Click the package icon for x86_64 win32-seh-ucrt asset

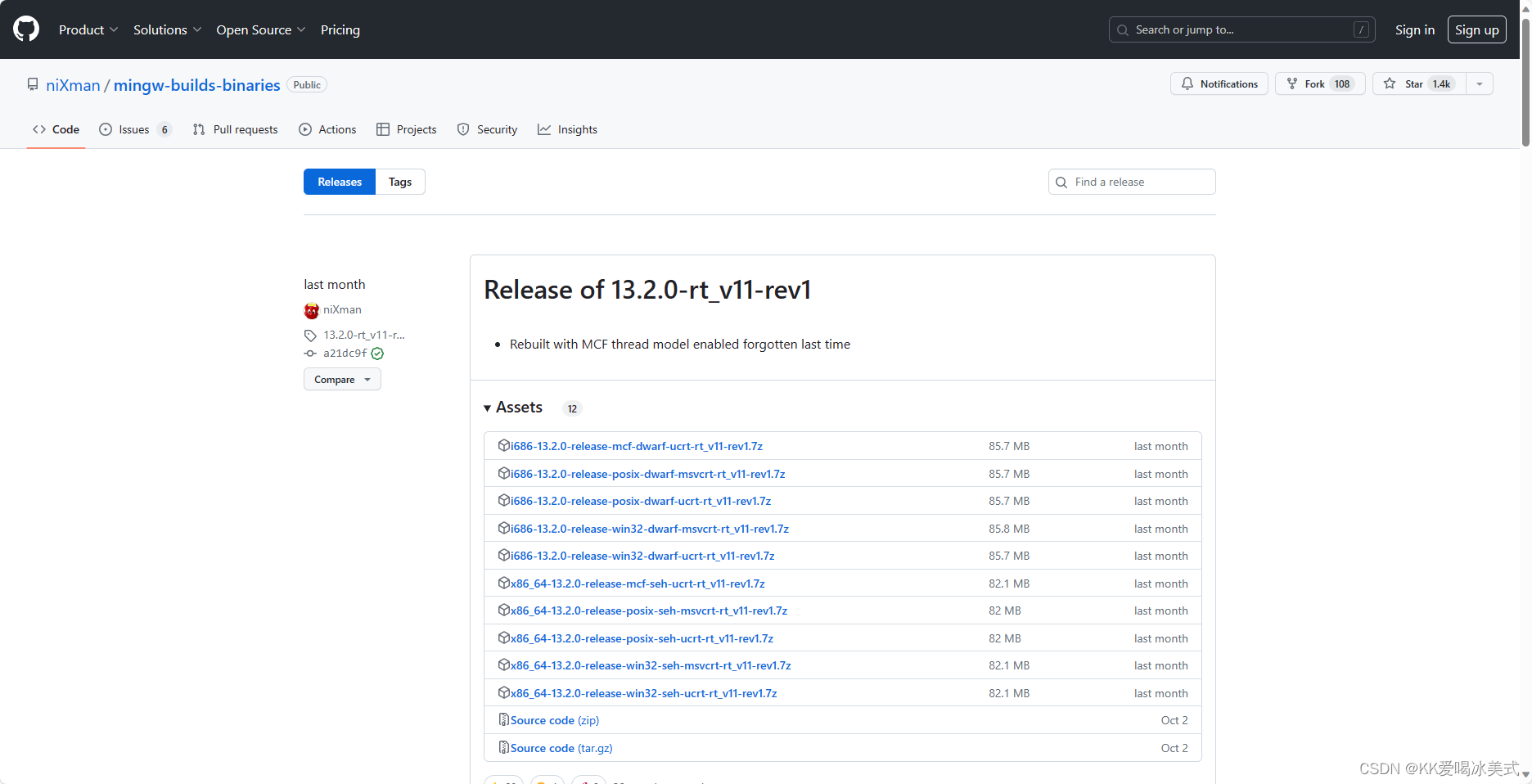[504, 693]
